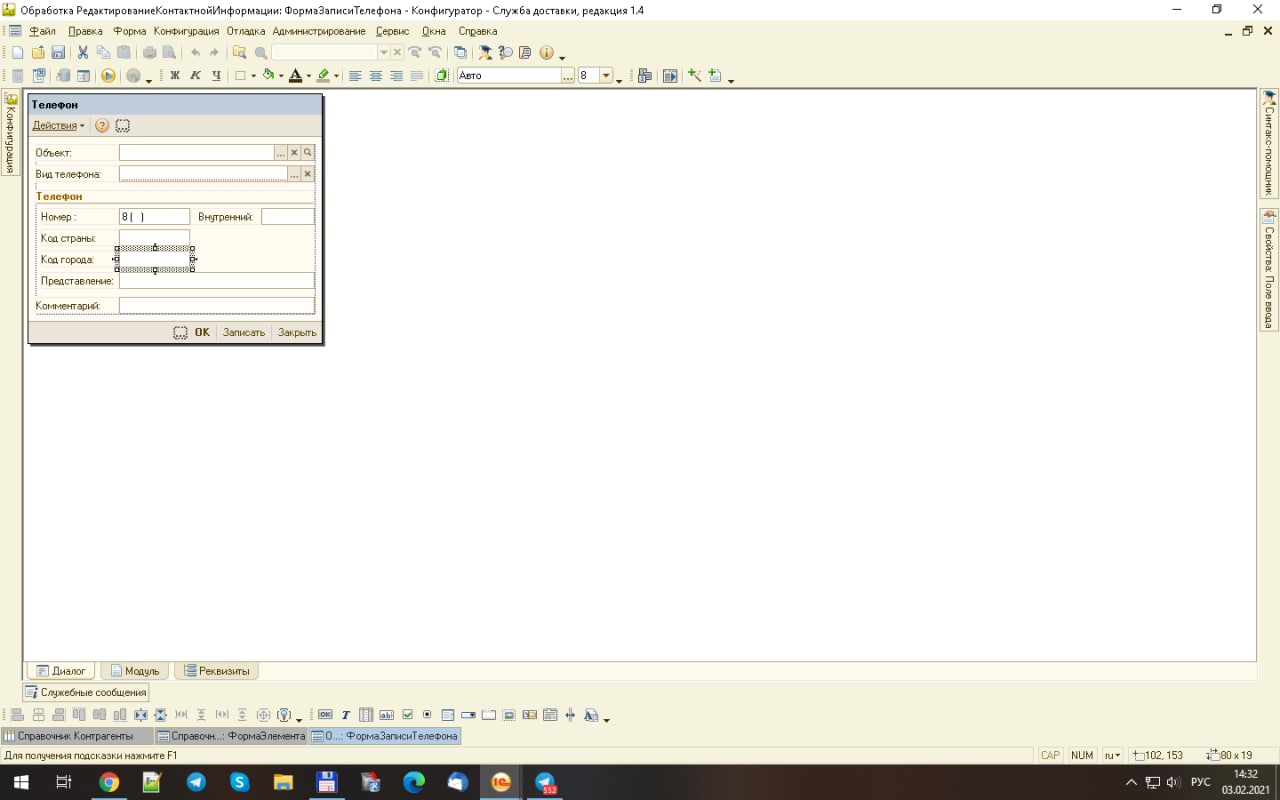Open the Файл menu
The height and width of the screenshot is (800, 1280).
[x=42, y=31]
